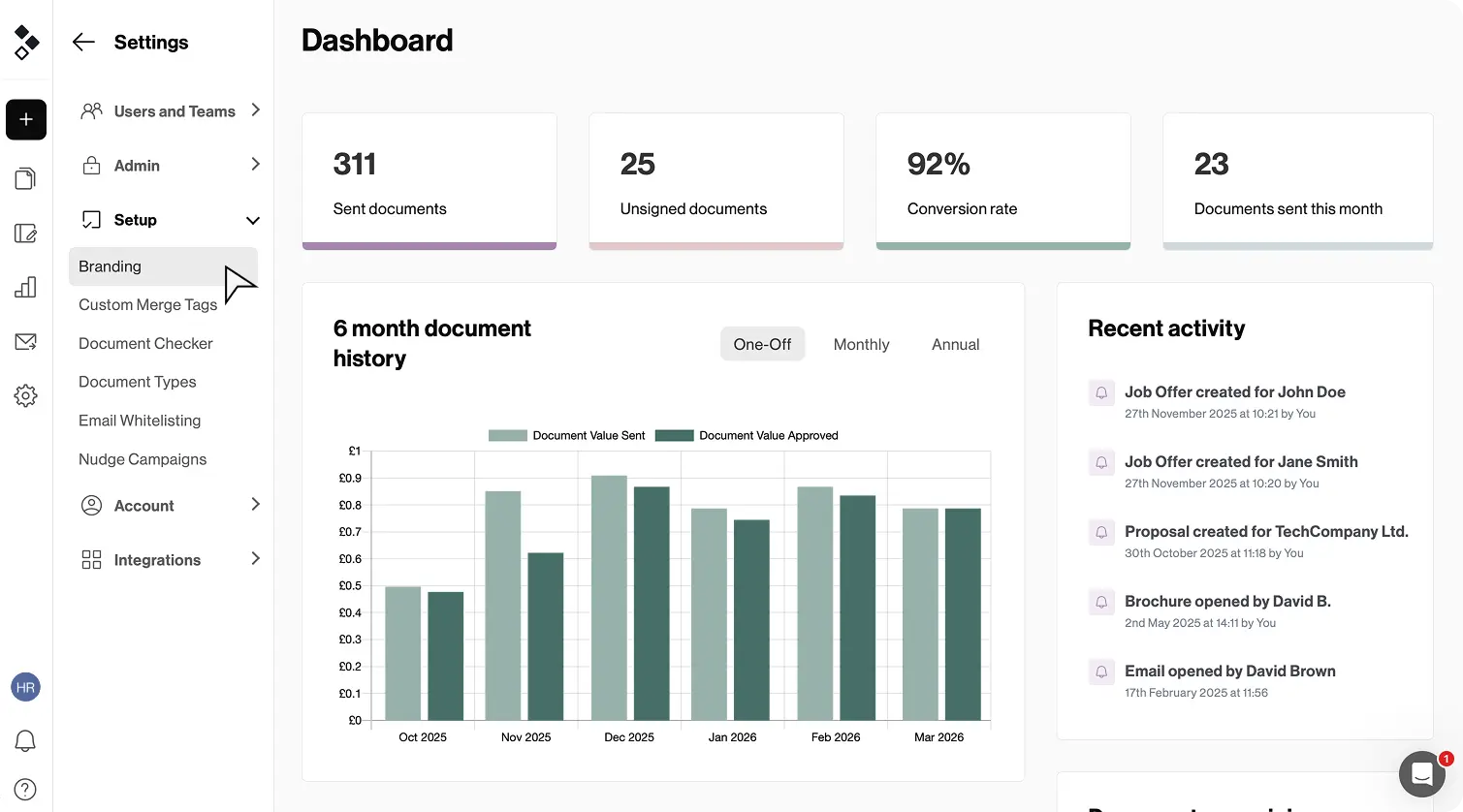The width and height of the screenshot is (1463, 812).
Task: Go back using the Settings arrow
Action: (x=83, y=42)
